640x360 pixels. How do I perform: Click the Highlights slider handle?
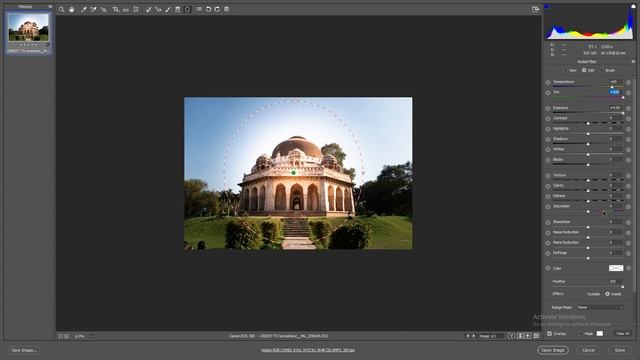(x=588, y=133)
